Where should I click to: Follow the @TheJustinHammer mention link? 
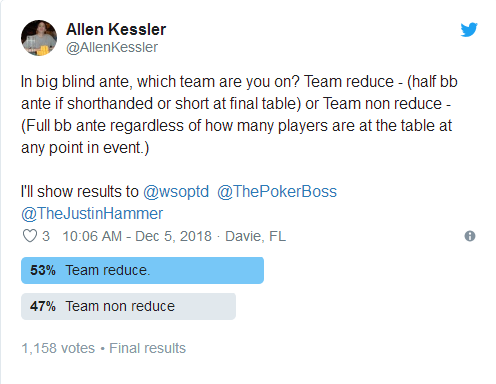pyautogui.click(x=92, y=214)
